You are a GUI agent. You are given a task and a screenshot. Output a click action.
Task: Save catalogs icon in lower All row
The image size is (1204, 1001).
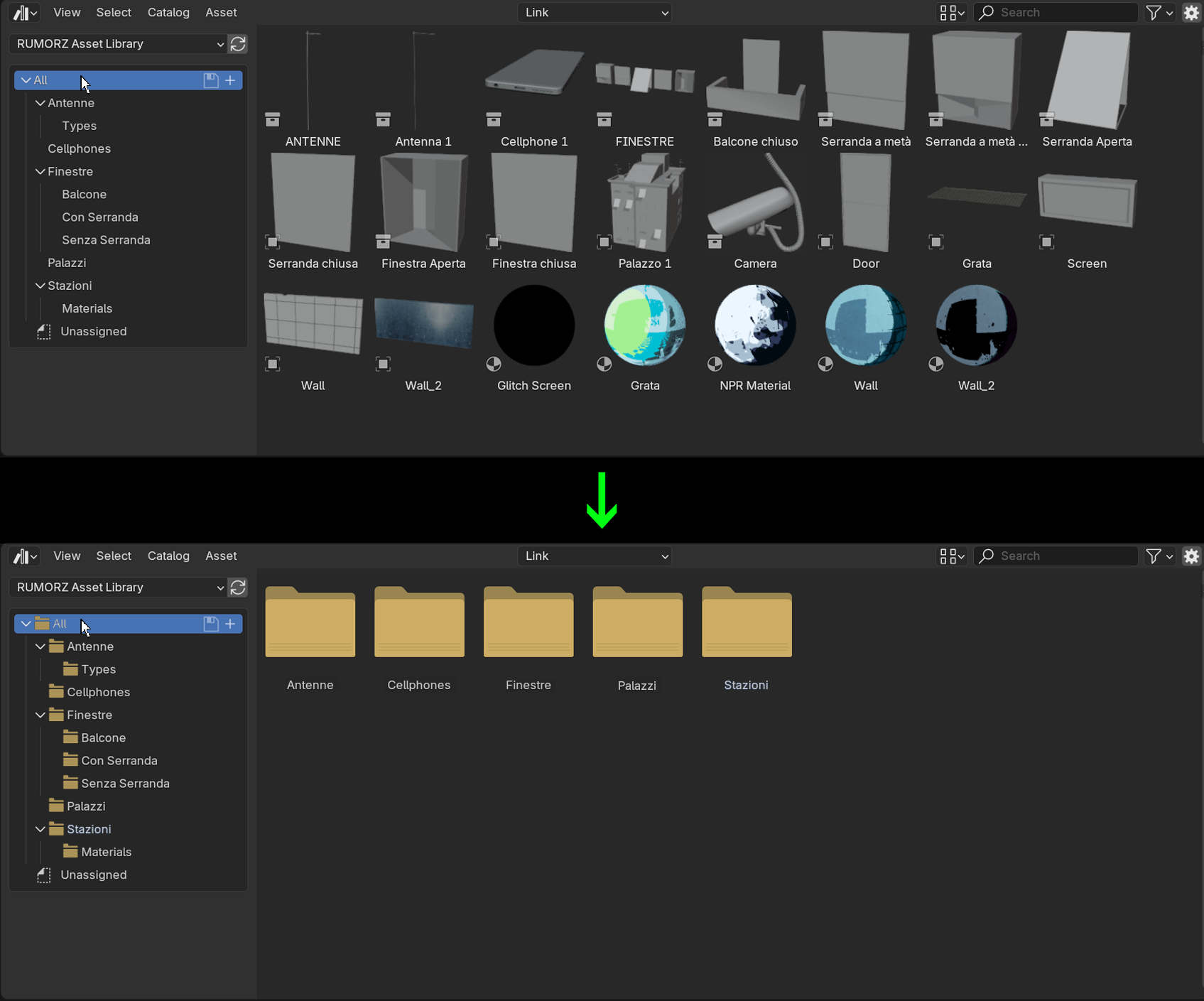pyautogui.click(x=211, y=624)
